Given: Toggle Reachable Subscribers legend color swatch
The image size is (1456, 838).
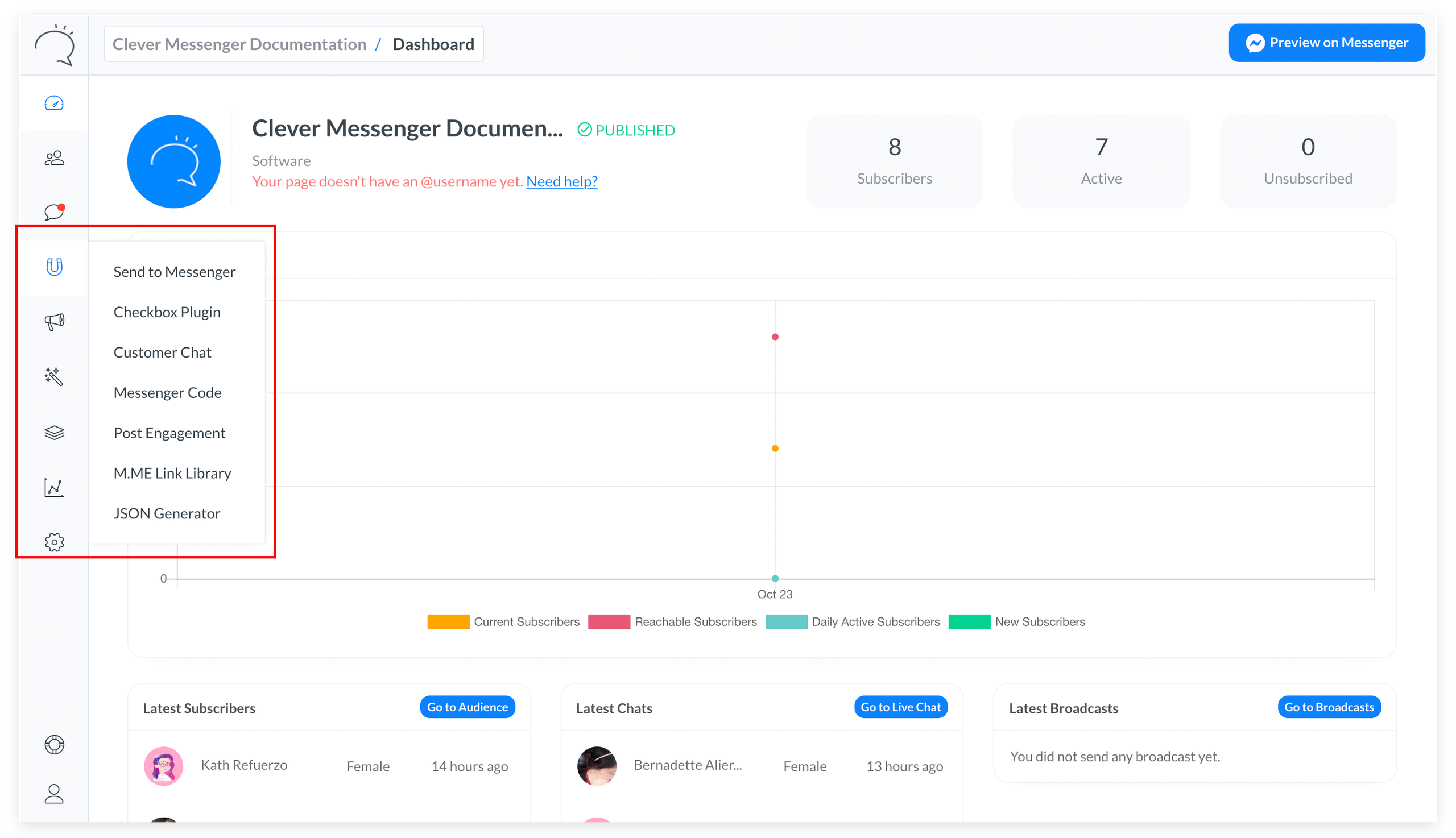Looking at the screenshot, I should click(609, 621).
